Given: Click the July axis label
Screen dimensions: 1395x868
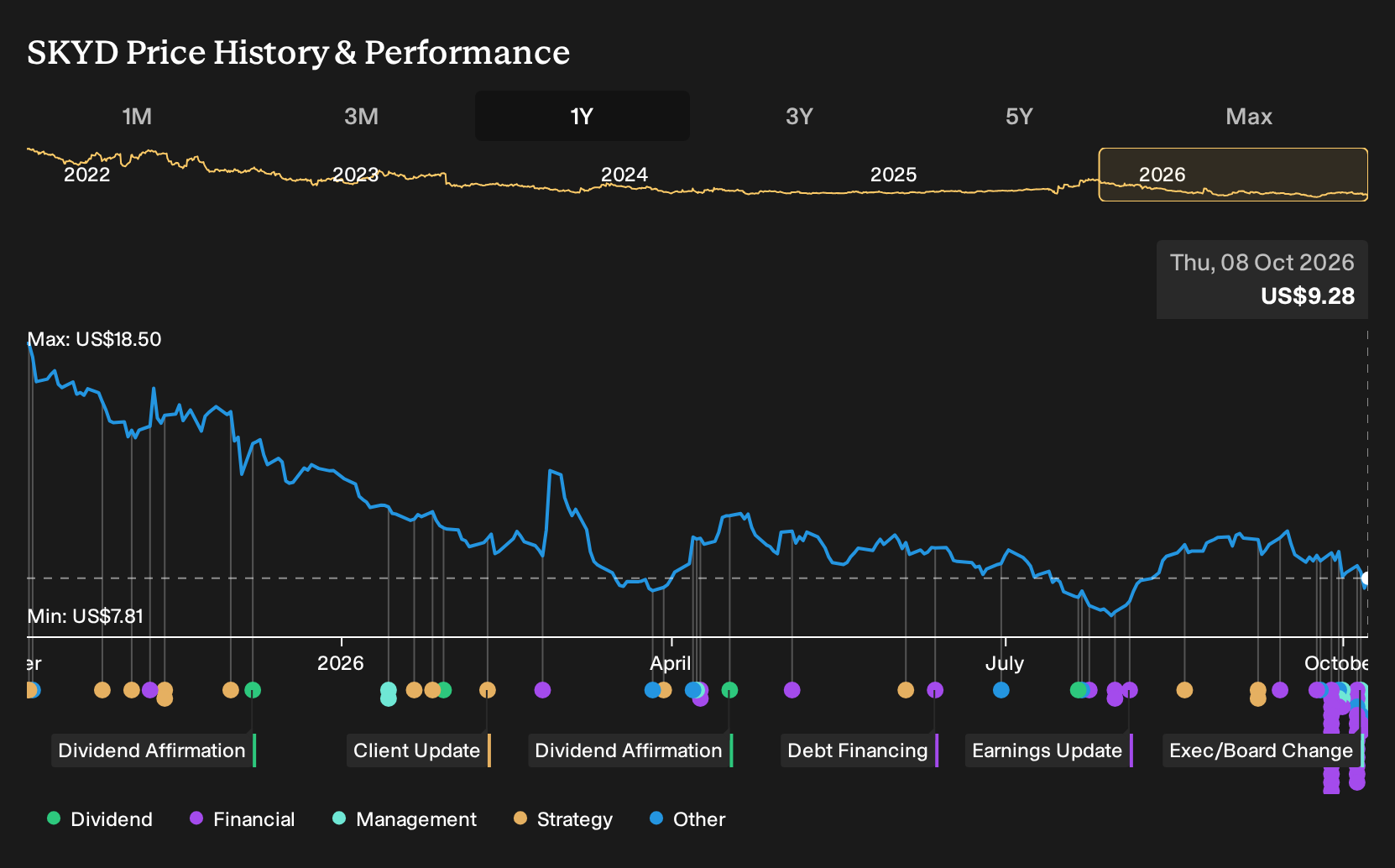Looking at the screenshot, I should 1005,663.
